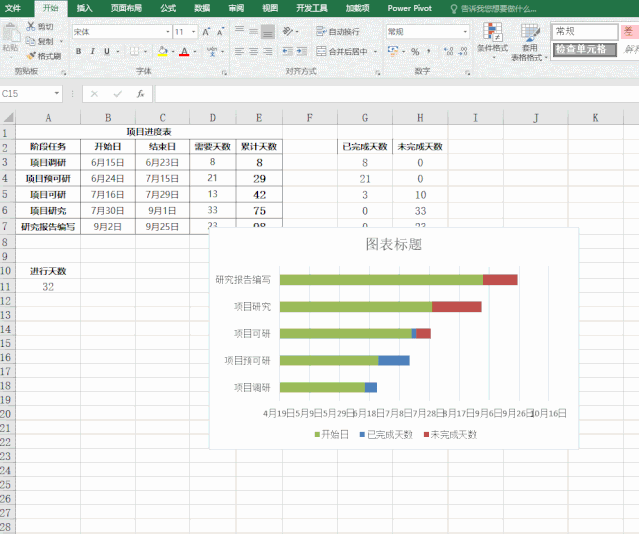639x534 pixels.
Task: Open Conditional Formatting (条件格式)
Action: 492,41
